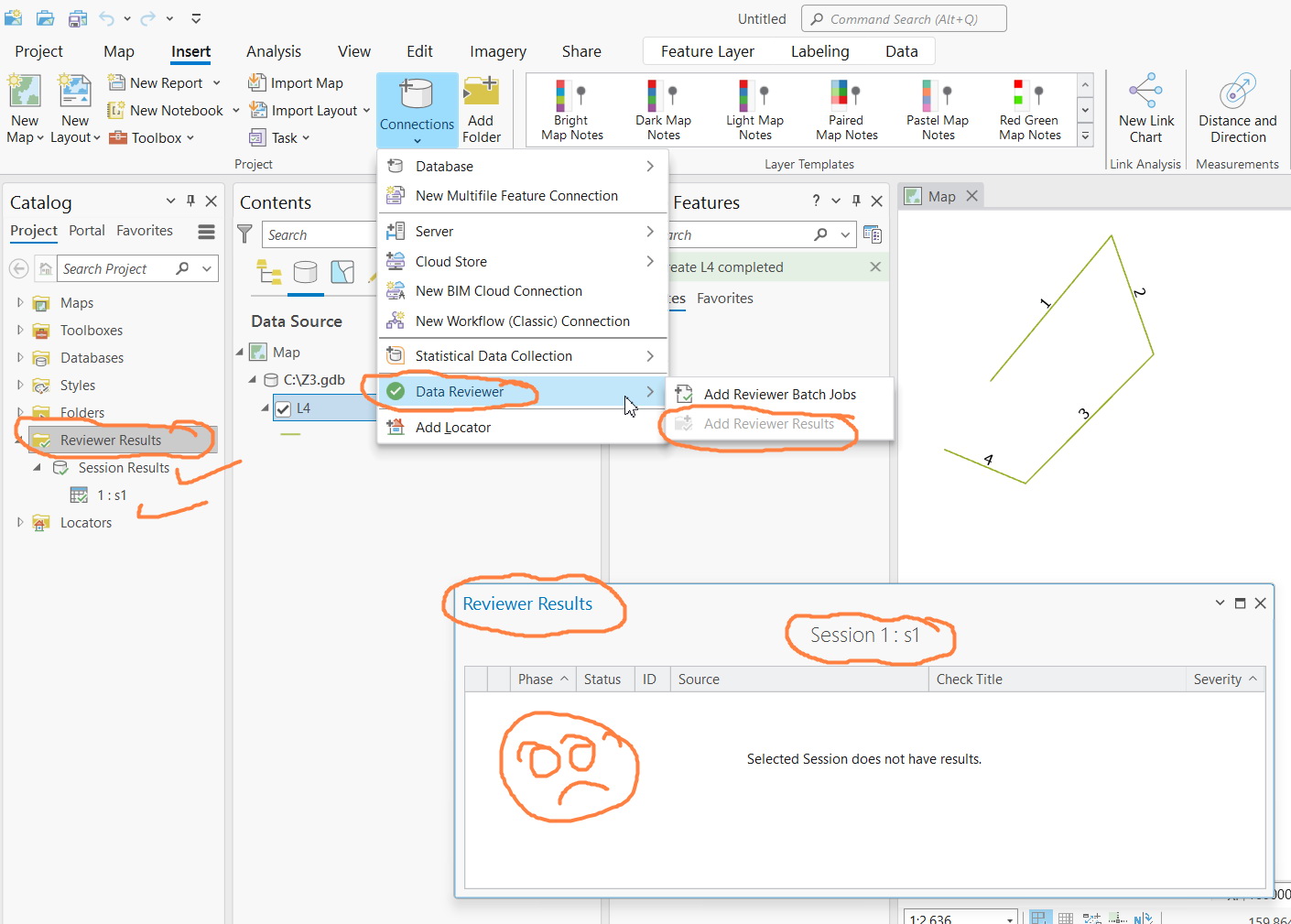Expand the Maps node in the Catalog
Image resolution: width=1291 pixels, height=924 pixels.
[20, 302]
